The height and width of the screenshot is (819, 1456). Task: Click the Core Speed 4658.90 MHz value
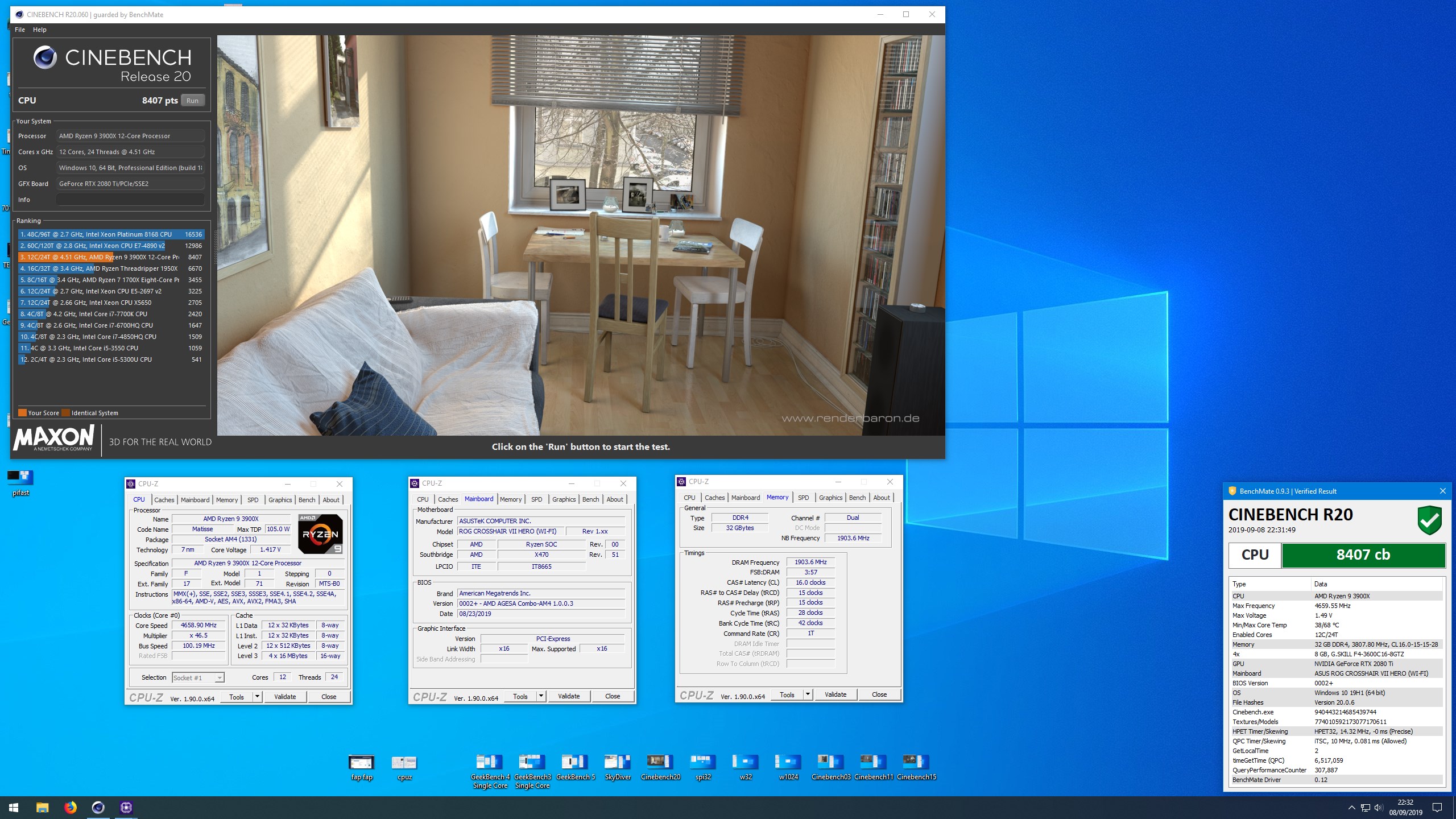pos(198,625)
